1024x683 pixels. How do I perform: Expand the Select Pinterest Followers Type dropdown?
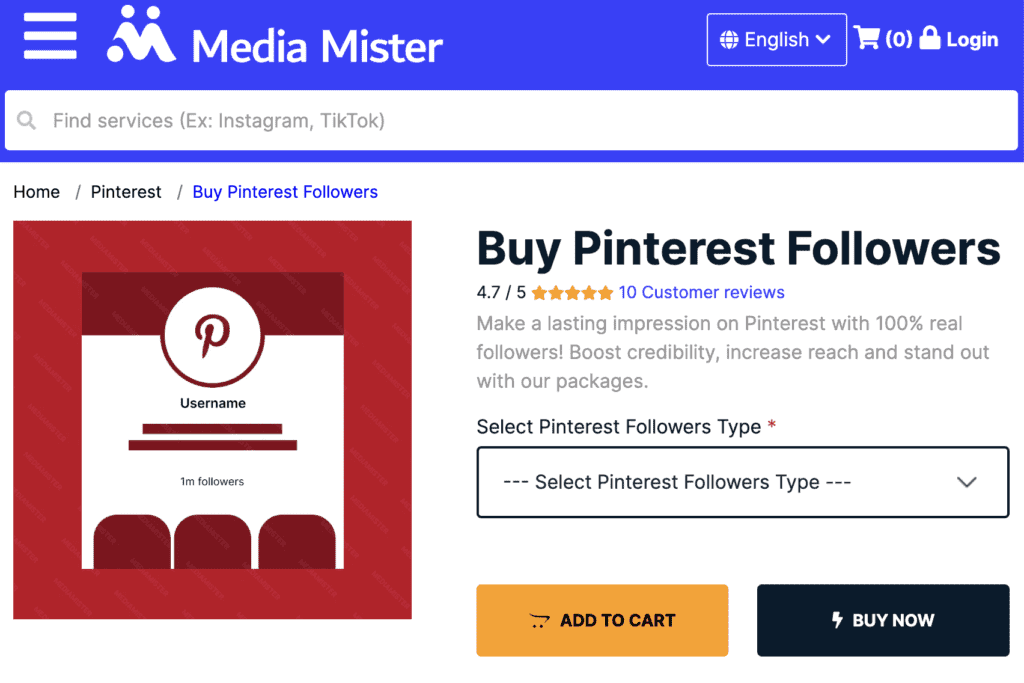[742, 481]
